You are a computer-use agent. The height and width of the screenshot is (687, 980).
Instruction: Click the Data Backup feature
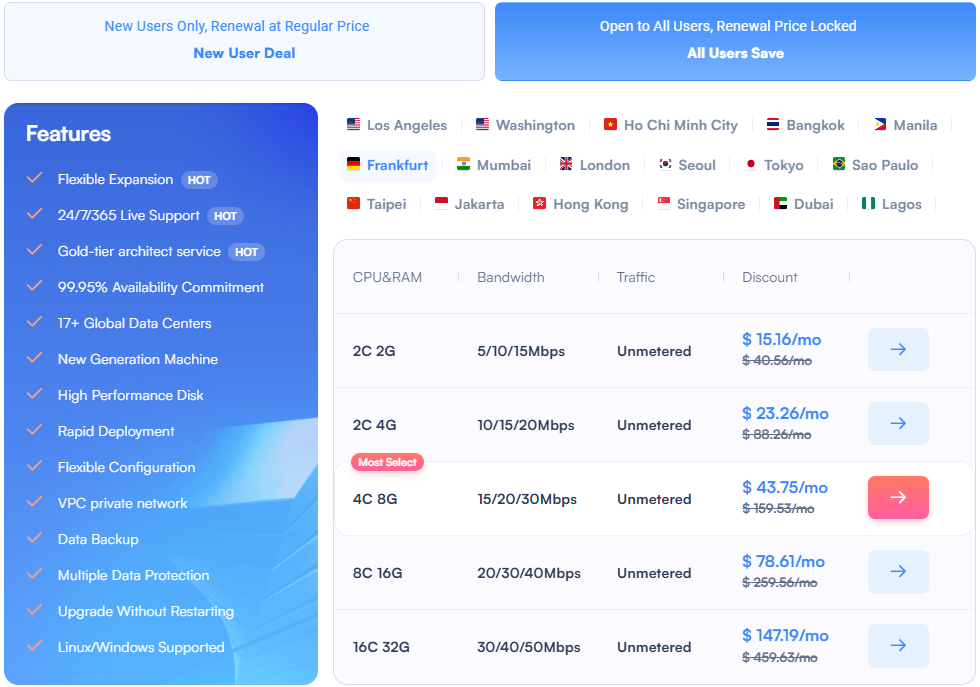(x=98, y=539)
